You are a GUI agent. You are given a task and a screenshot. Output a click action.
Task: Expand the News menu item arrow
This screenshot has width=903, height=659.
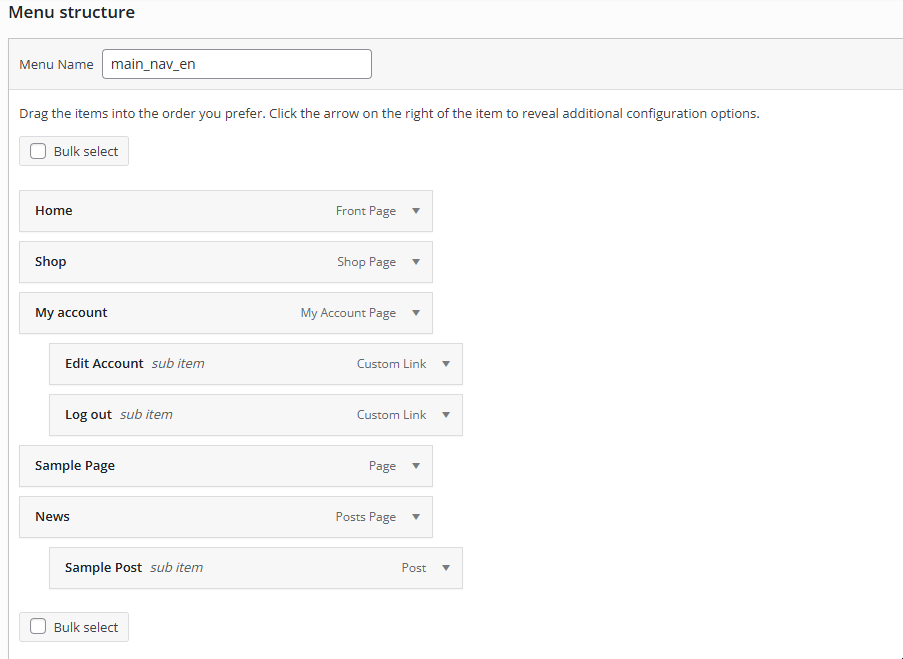point(416,517)
